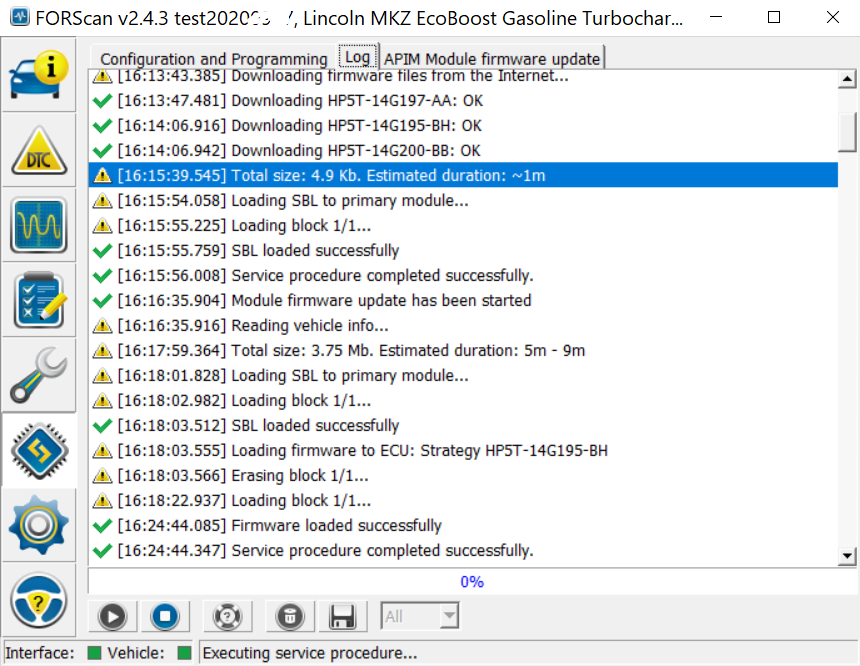Select the Log tab
Screen dimensions: 860x666
[357, 56]
